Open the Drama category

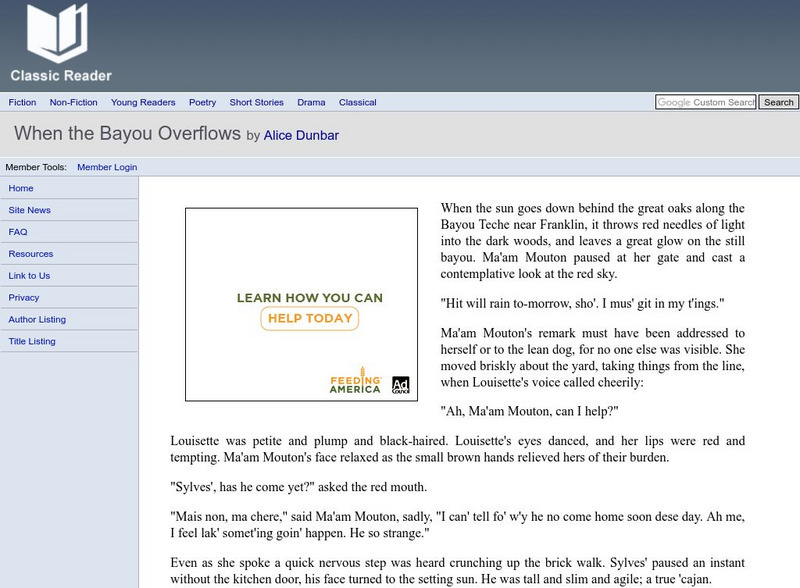(x=310, y=102)
